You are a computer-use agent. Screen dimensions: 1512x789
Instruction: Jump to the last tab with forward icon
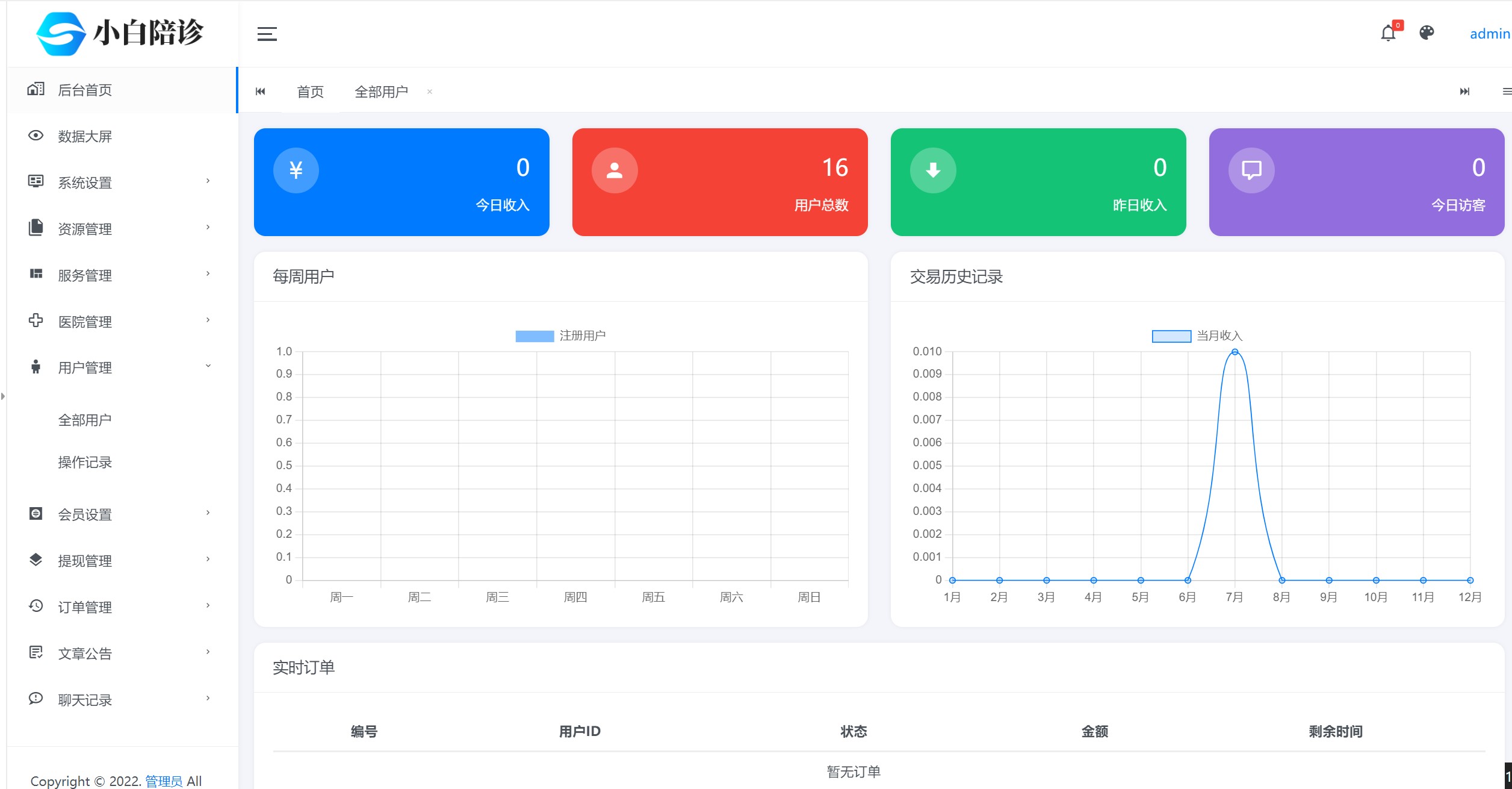[1465, 92]
